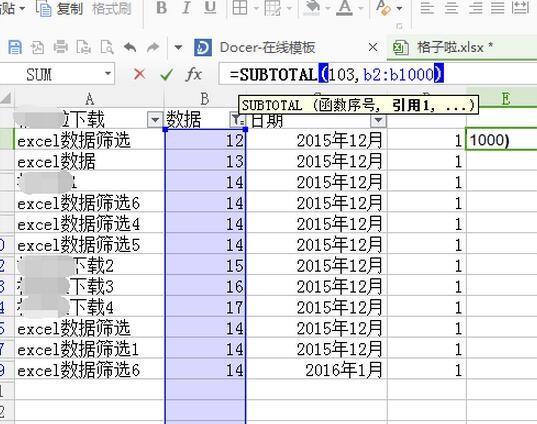Switch to the 格子啦.xlsx tab

[454, 47]
